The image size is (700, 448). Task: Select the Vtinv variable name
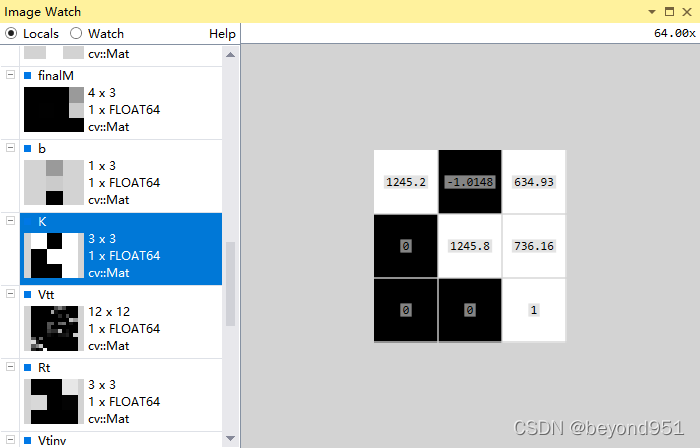(x=52, y=440)
